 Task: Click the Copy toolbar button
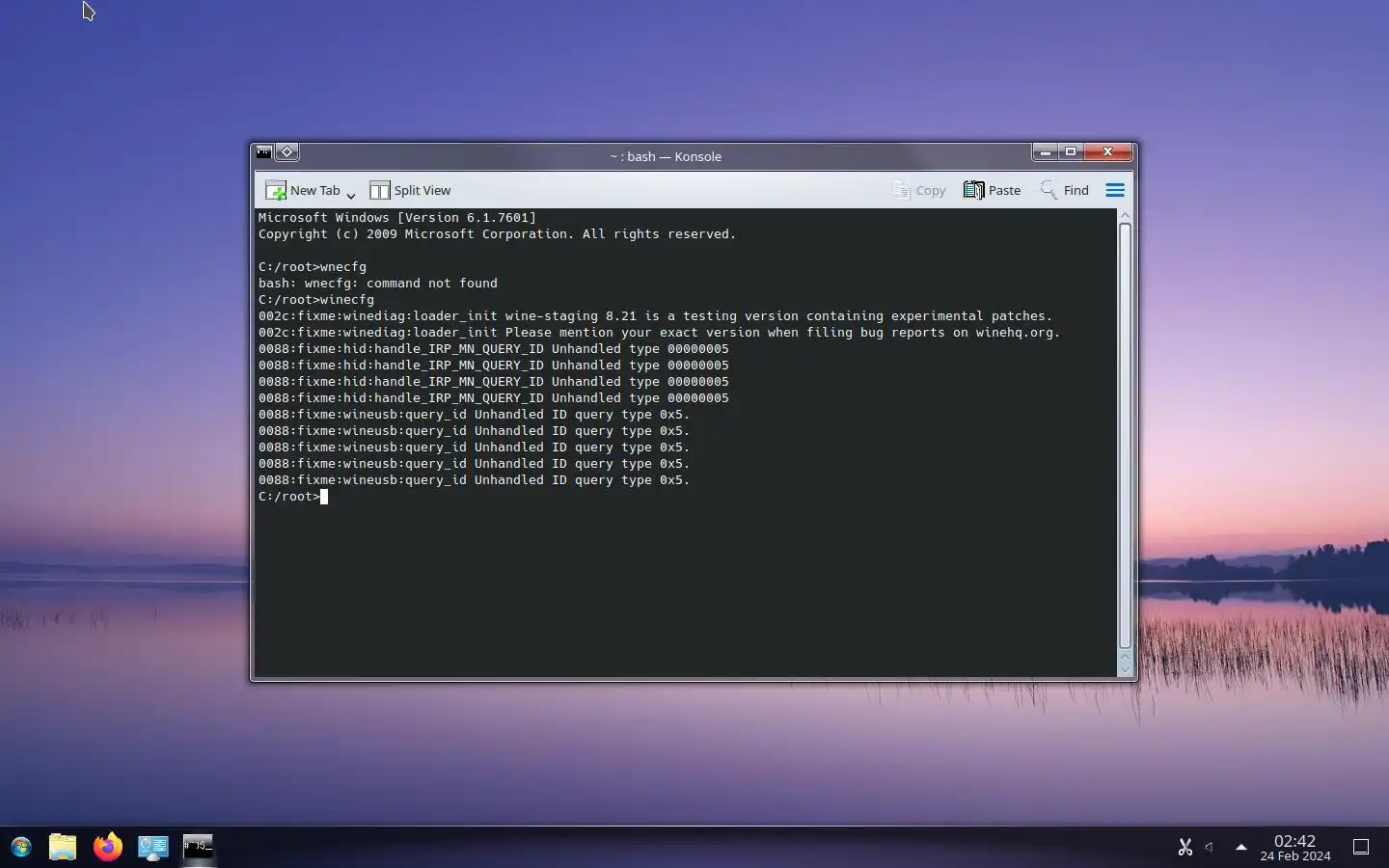pyautogui.click(x=919, y=190)
